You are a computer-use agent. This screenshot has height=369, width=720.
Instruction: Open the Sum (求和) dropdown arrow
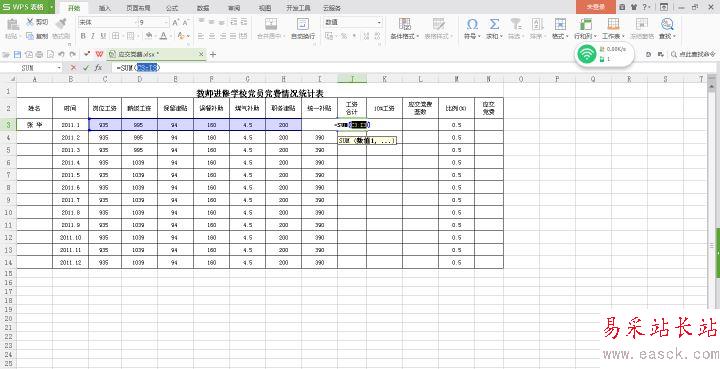(x=501, y=36)
